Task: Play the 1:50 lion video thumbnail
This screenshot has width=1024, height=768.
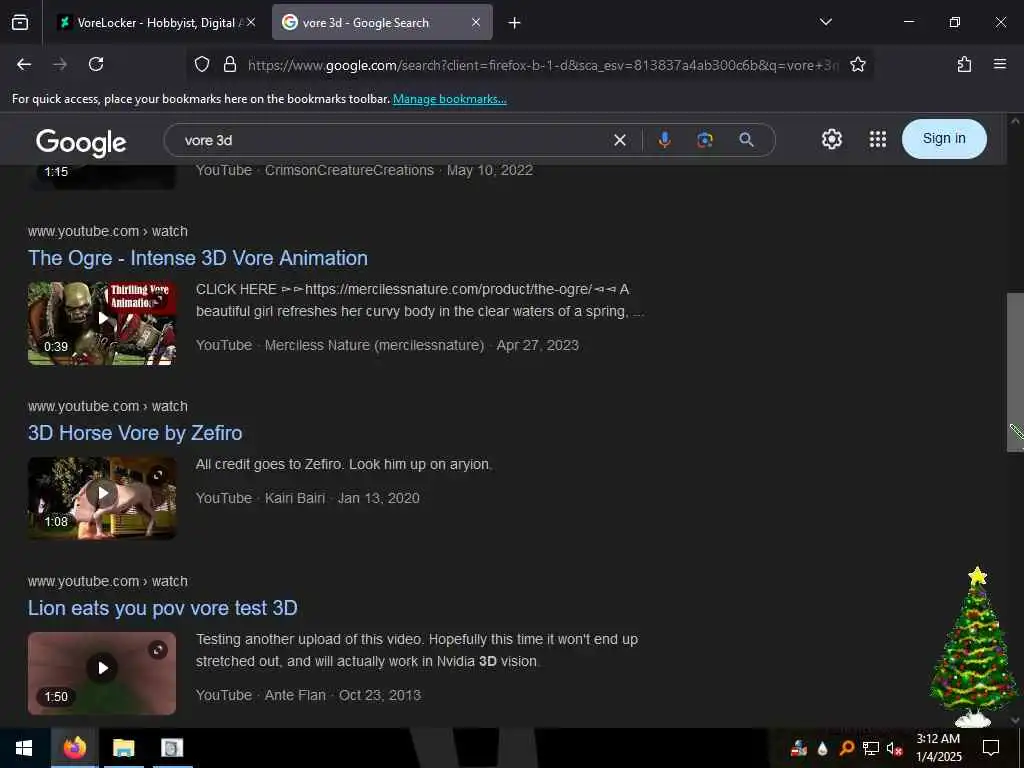Action: tap(102, 673)
